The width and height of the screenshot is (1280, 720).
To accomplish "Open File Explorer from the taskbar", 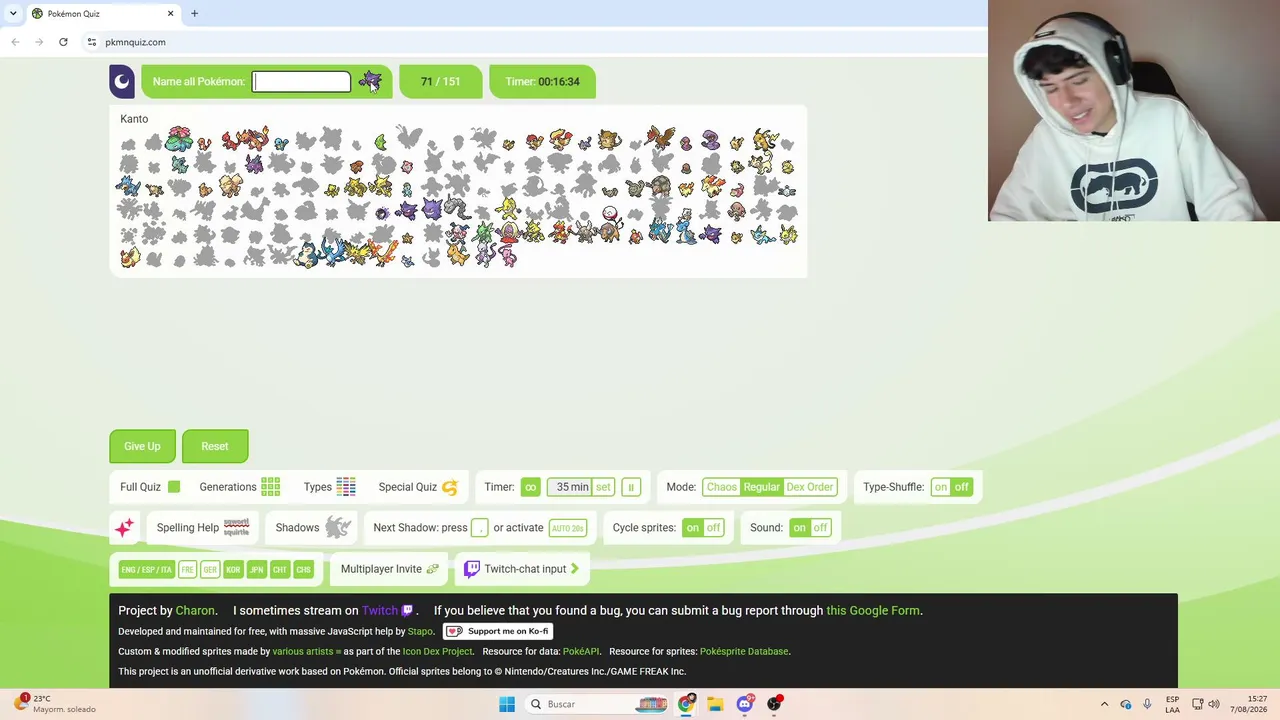I will coord(715,704).
